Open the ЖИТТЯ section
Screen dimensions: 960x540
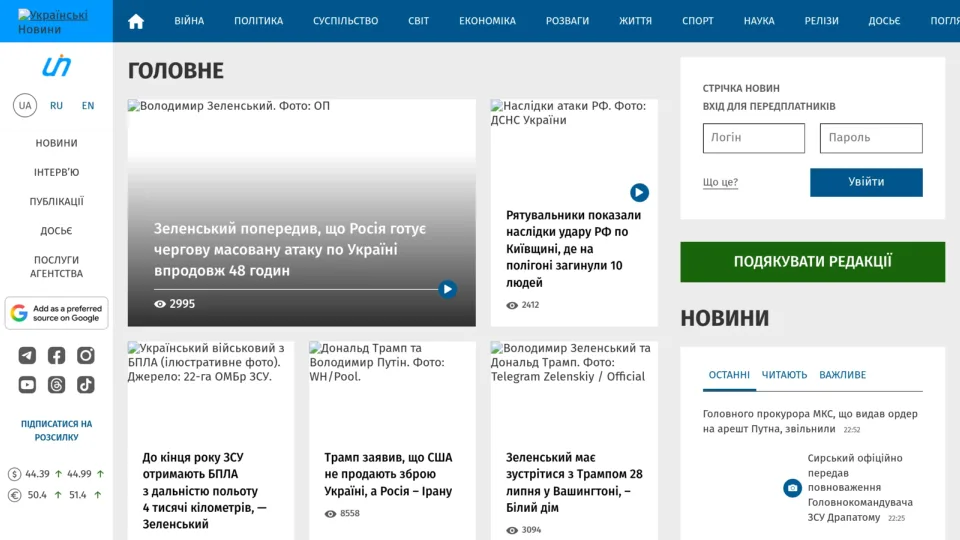tap(636, 21)
